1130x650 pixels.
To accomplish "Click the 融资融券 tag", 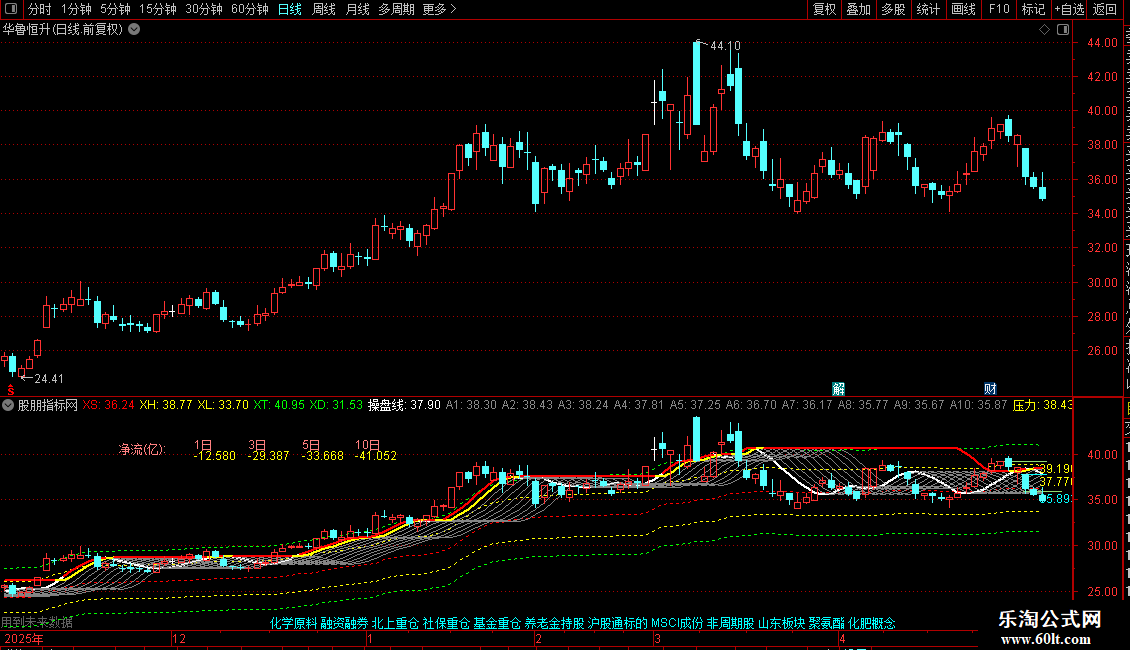I will (344, 623).
